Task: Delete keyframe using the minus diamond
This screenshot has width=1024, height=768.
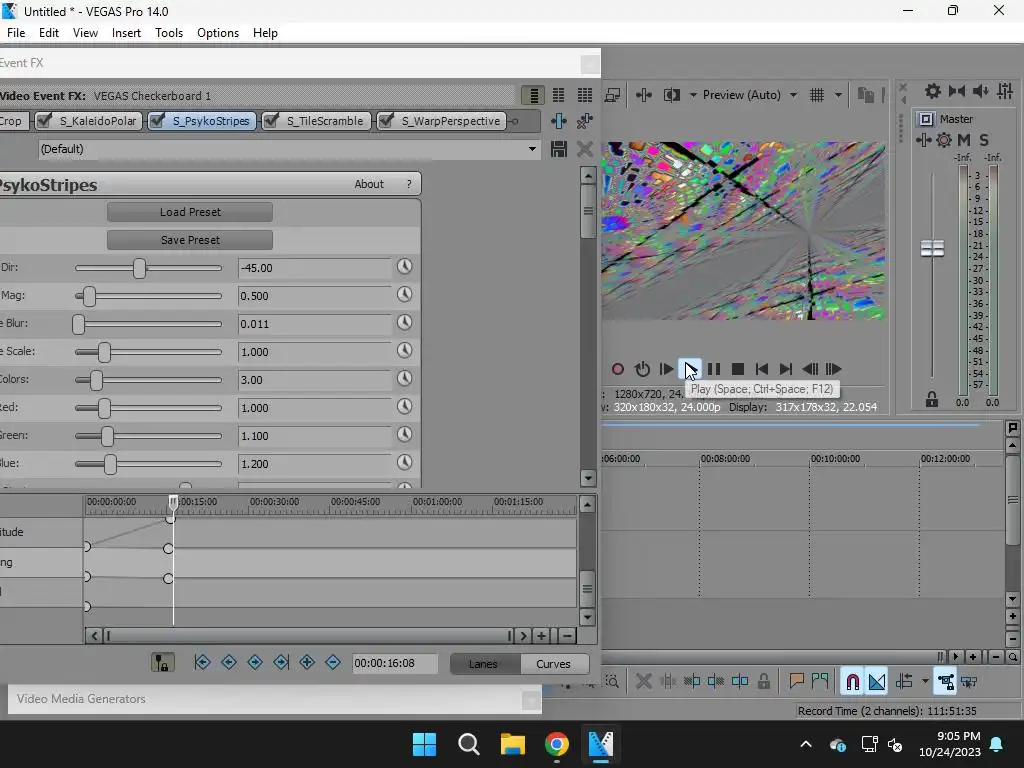Action: pyautogui.click(x=332, y=662)
